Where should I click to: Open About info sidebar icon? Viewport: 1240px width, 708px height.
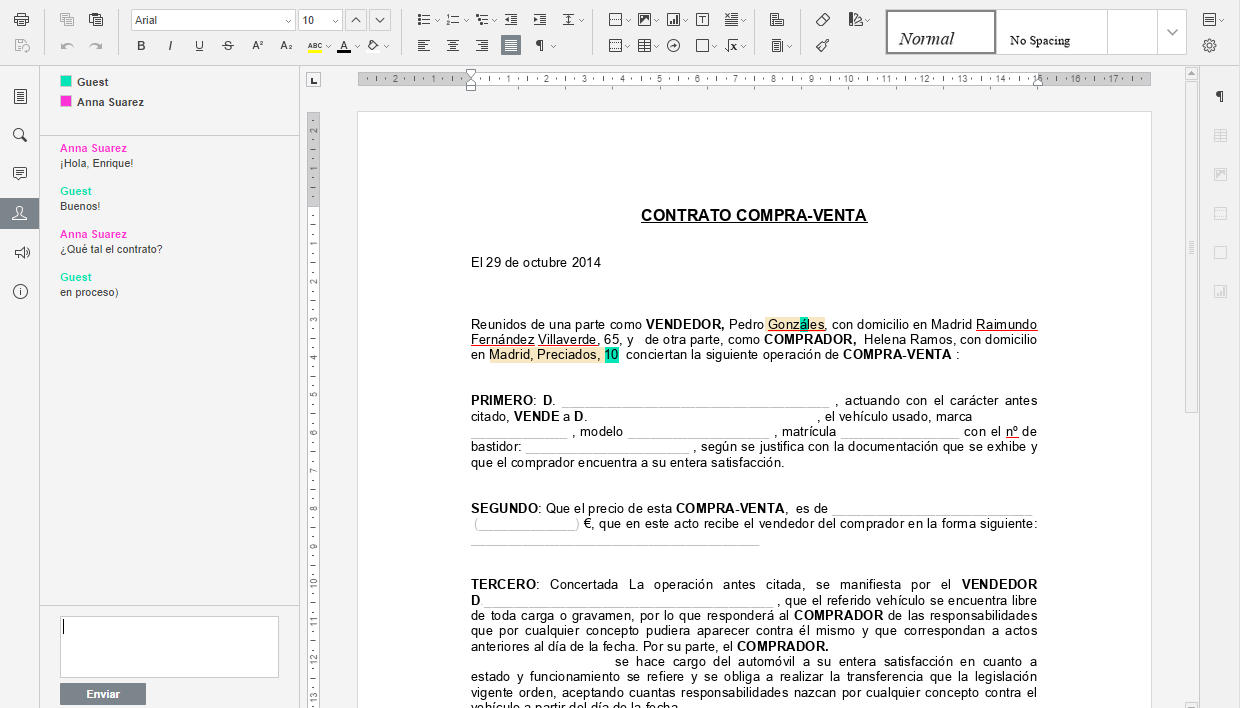(x=20, y=292)
